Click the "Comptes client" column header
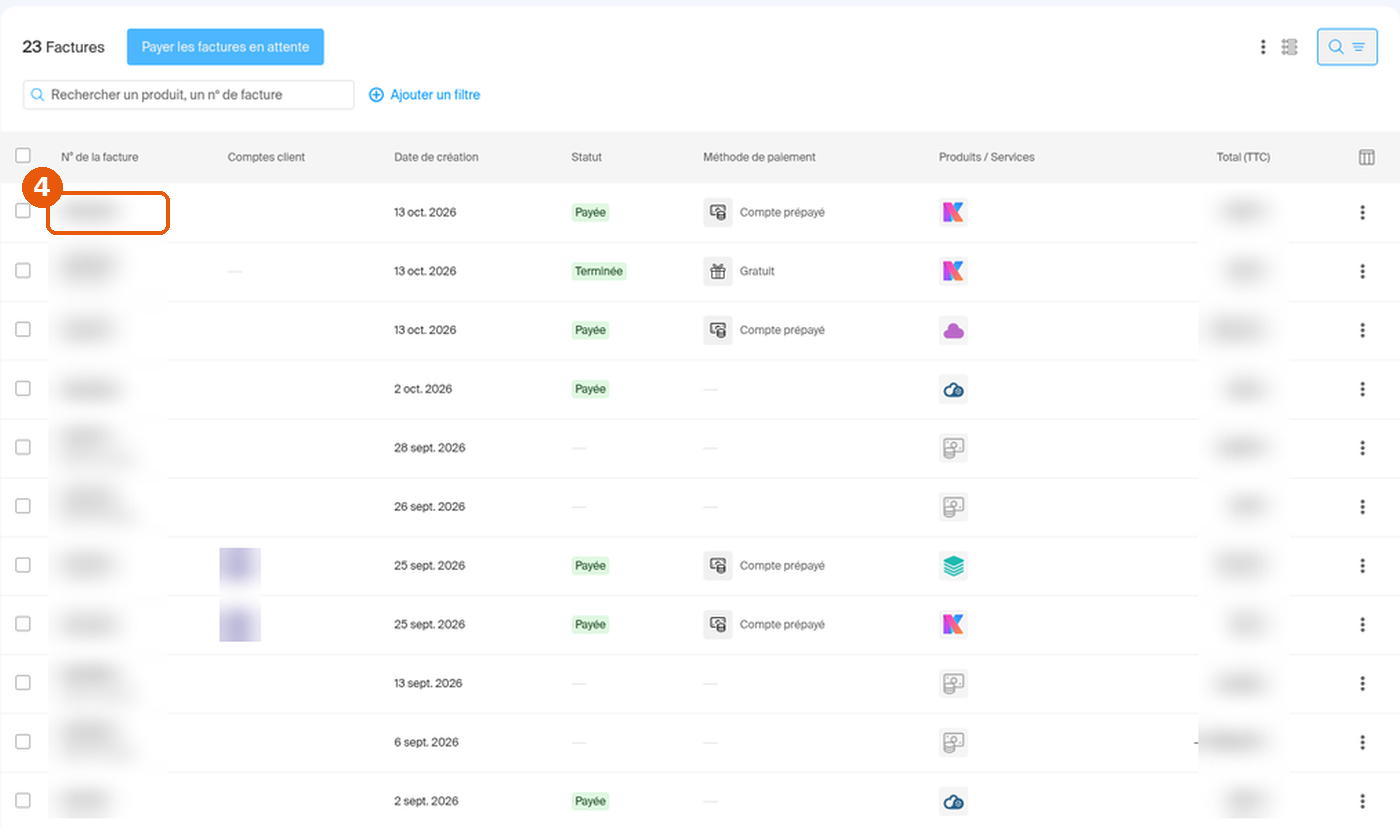The image size is (1400, 828). click(x=266, y=157)
